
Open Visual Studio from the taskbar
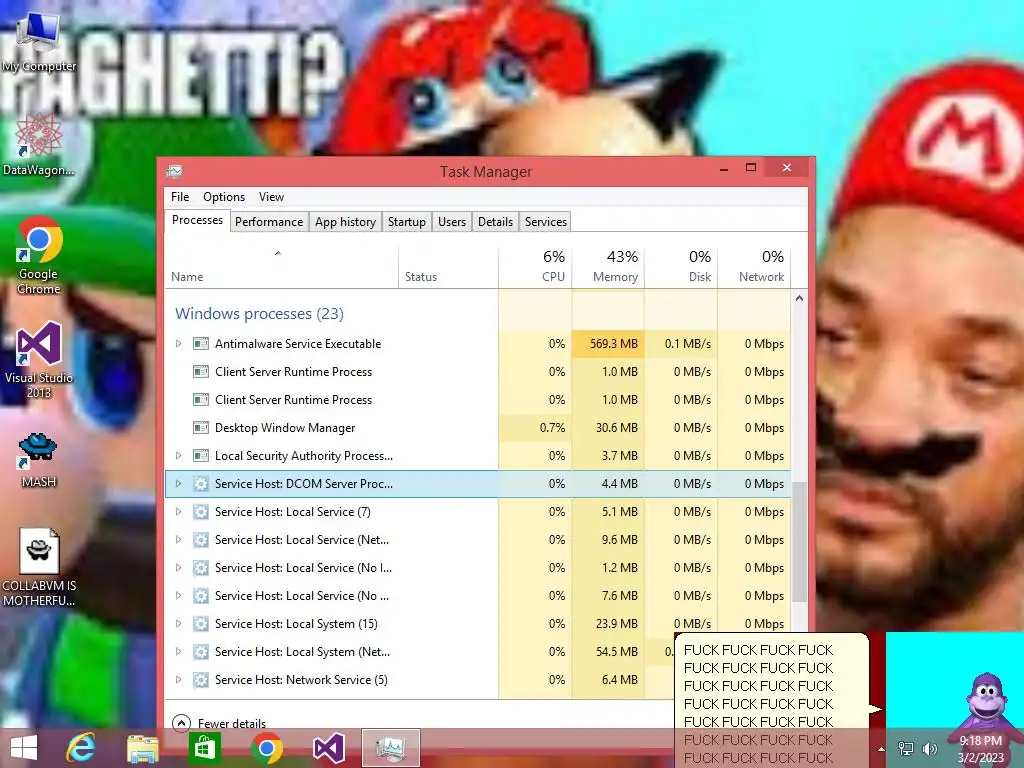point(328,748)
